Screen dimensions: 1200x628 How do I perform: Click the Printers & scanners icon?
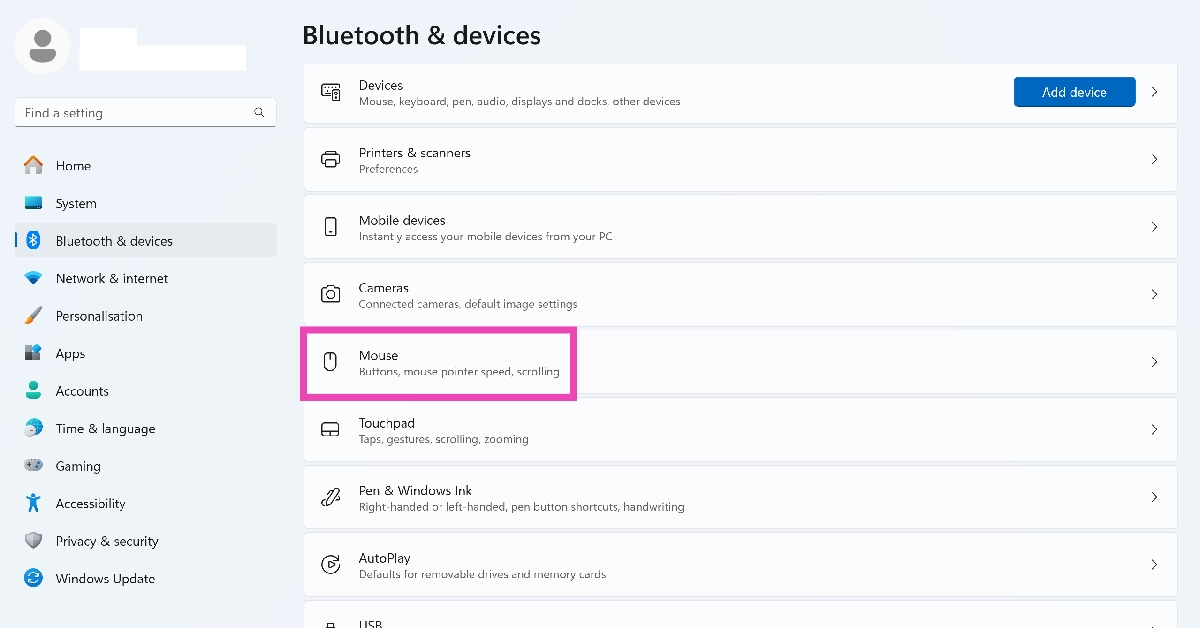[x=330, y=160]
